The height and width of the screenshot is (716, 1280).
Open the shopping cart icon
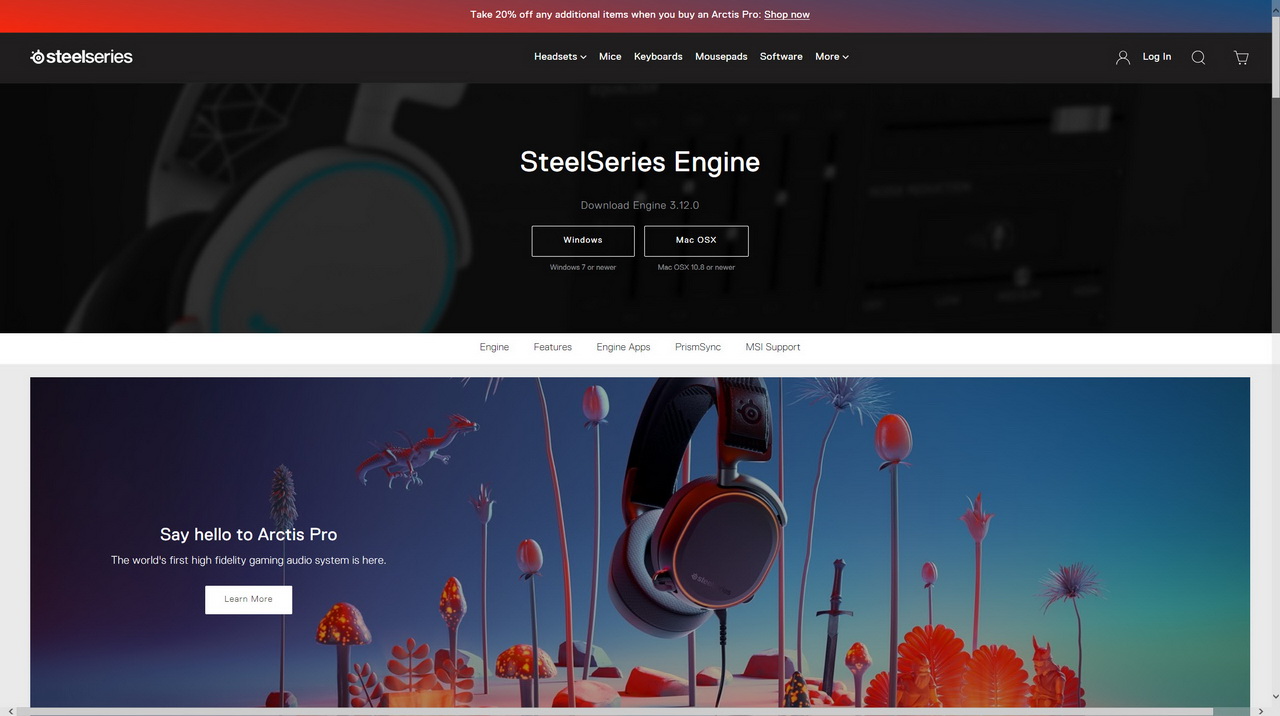point(1241,58)
